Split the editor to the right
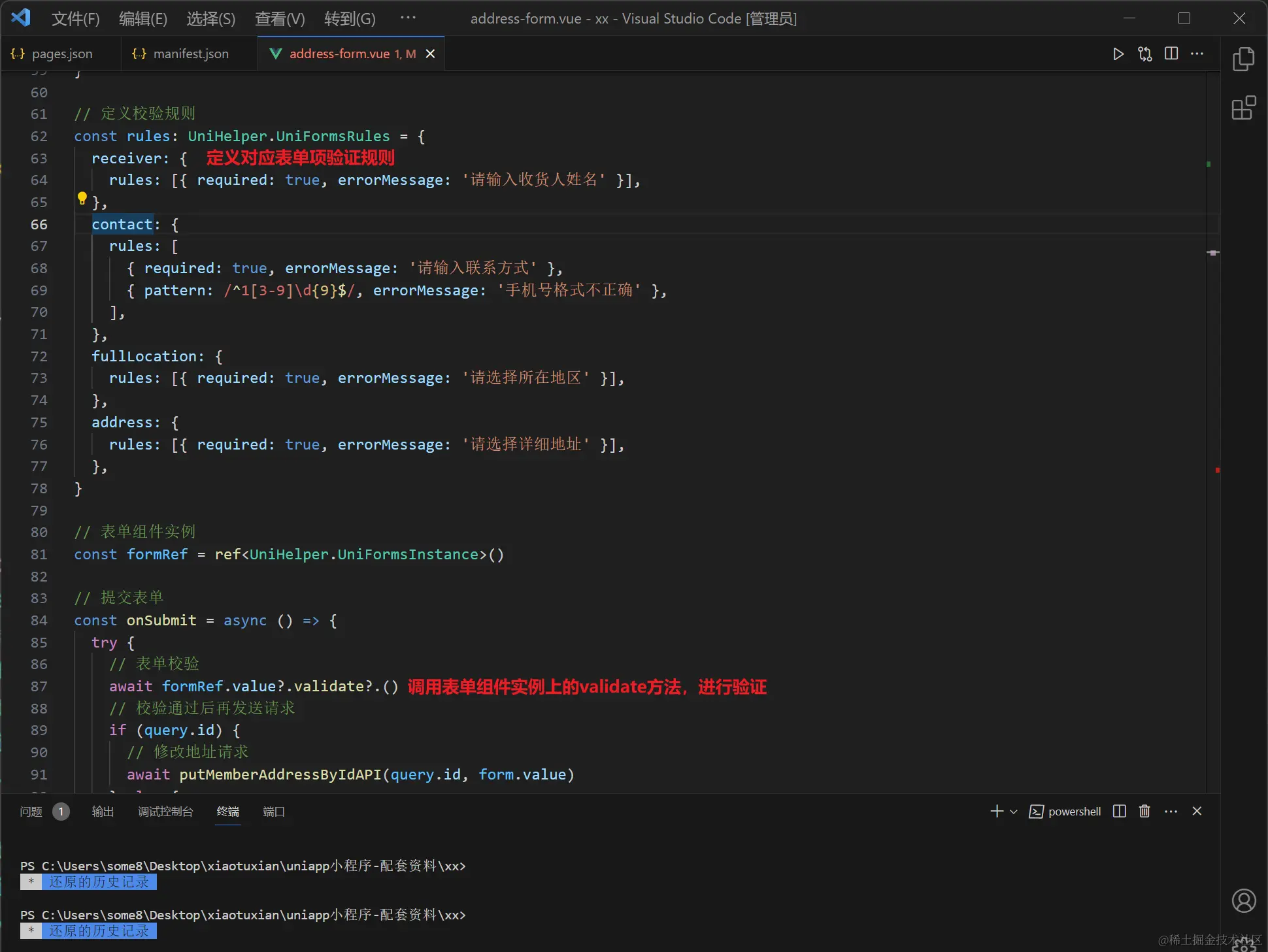 click(1171, 54)
